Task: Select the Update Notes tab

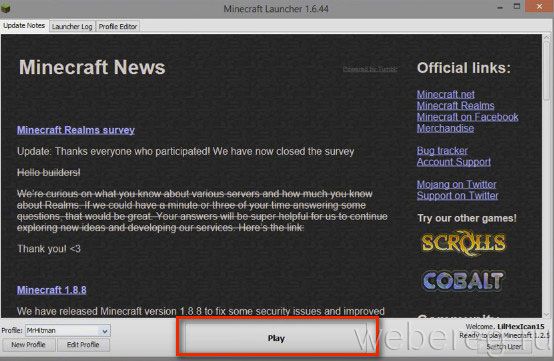Action: click(x=24, y=26)
